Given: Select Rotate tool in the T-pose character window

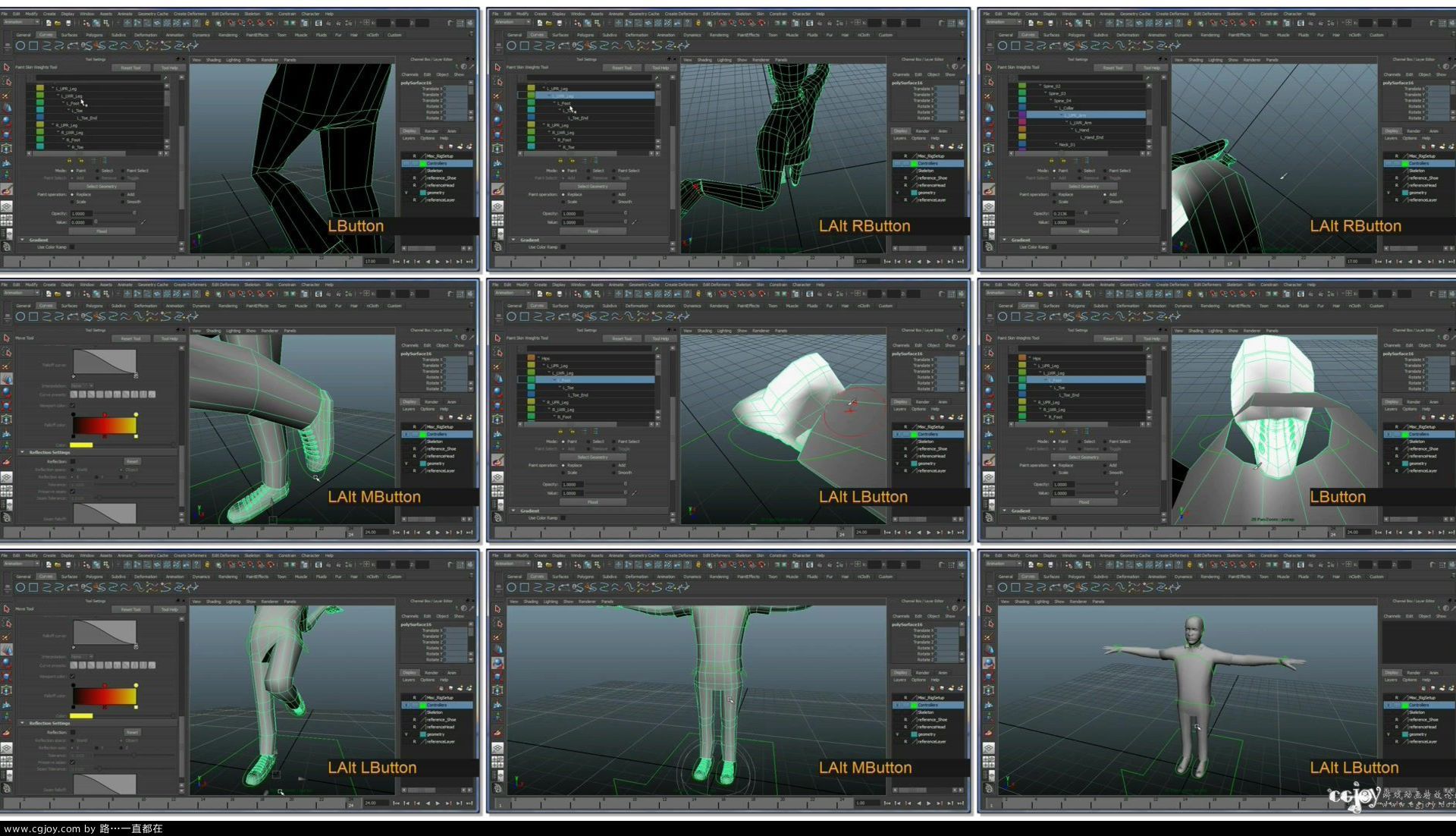Looking at the screenshot, I should (x=989, y=663).
